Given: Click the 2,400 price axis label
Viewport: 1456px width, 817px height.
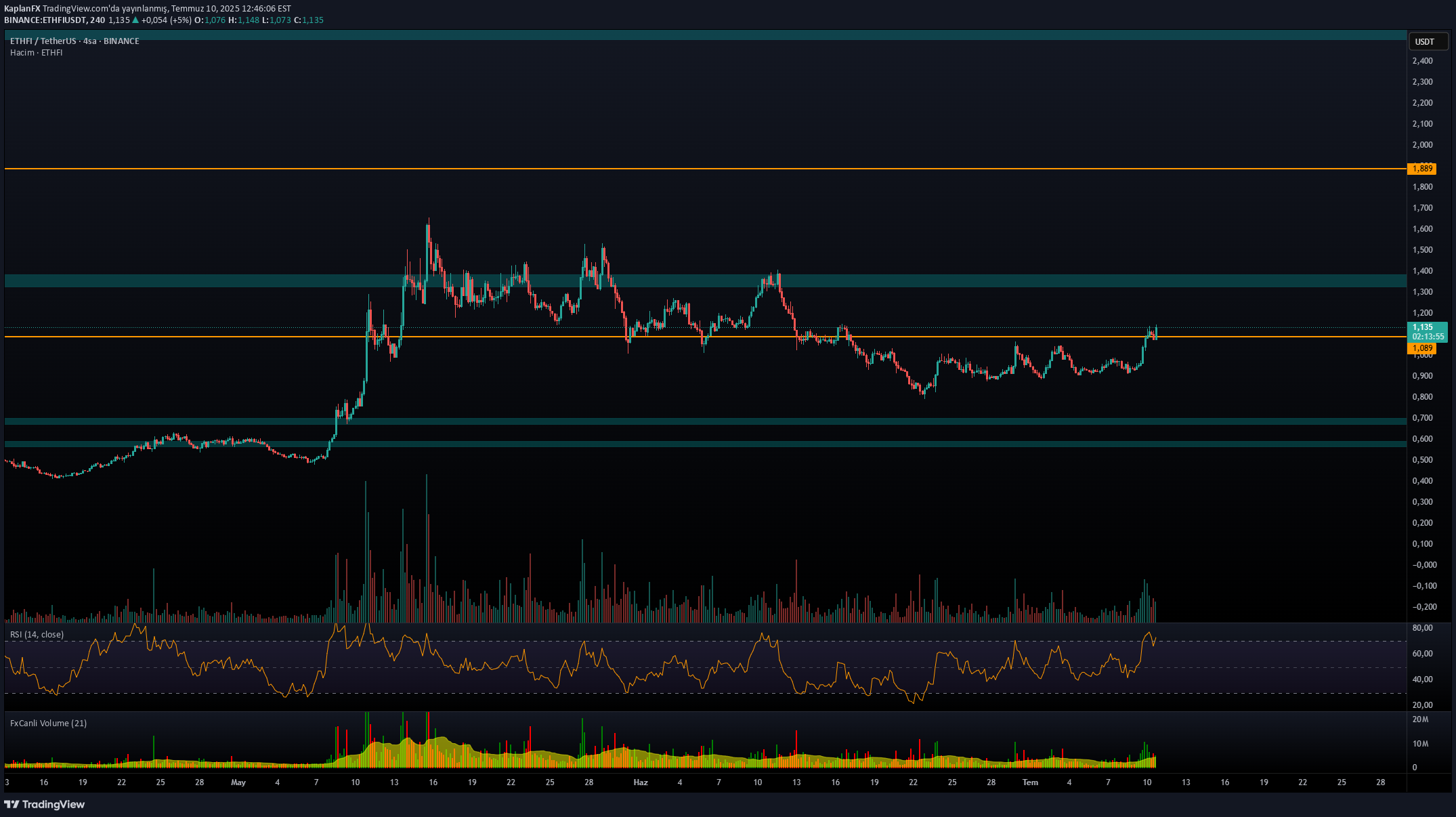Looking at the screenshot, I should [1422, 61].
